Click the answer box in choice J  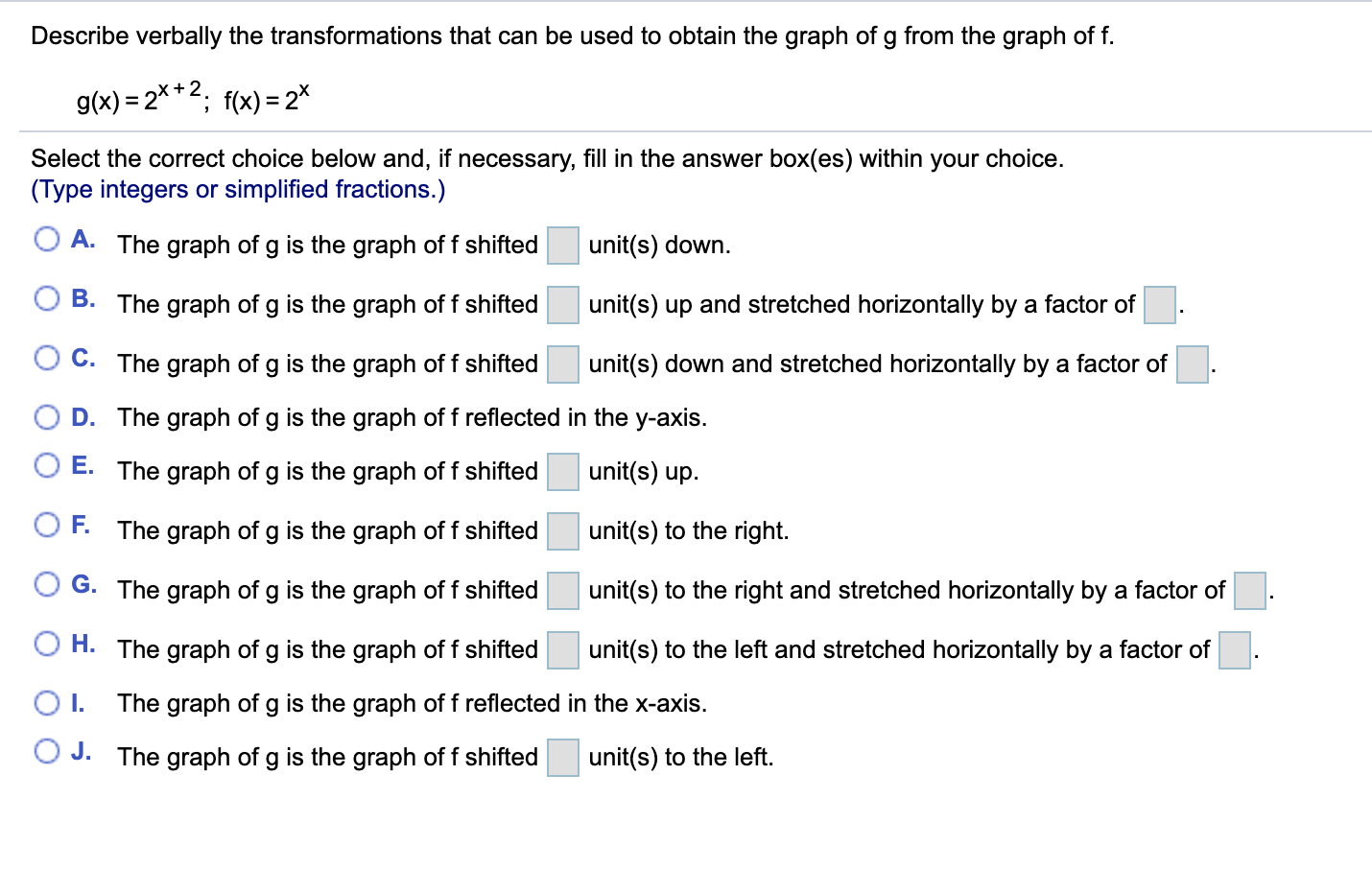pyautogui.click(x=562, y=757)
